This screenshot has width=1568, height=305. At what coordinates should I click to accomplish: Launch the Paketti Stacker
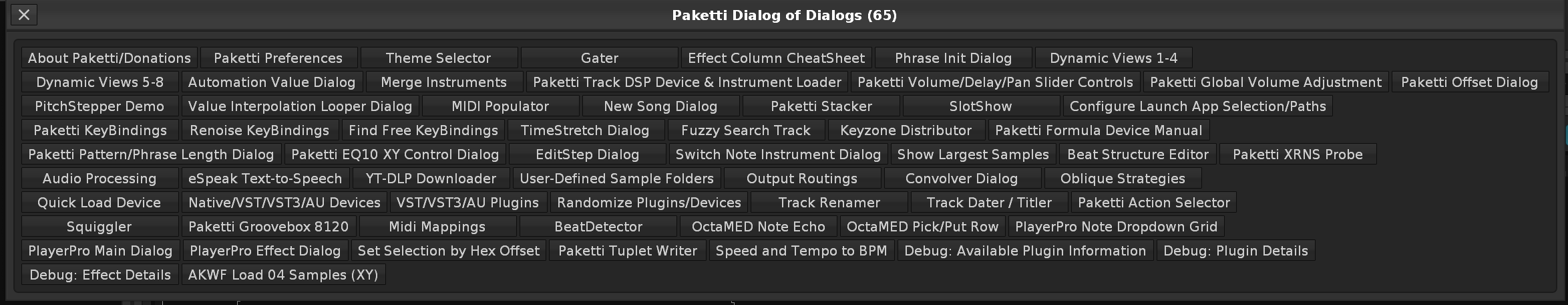click(821, 106)
